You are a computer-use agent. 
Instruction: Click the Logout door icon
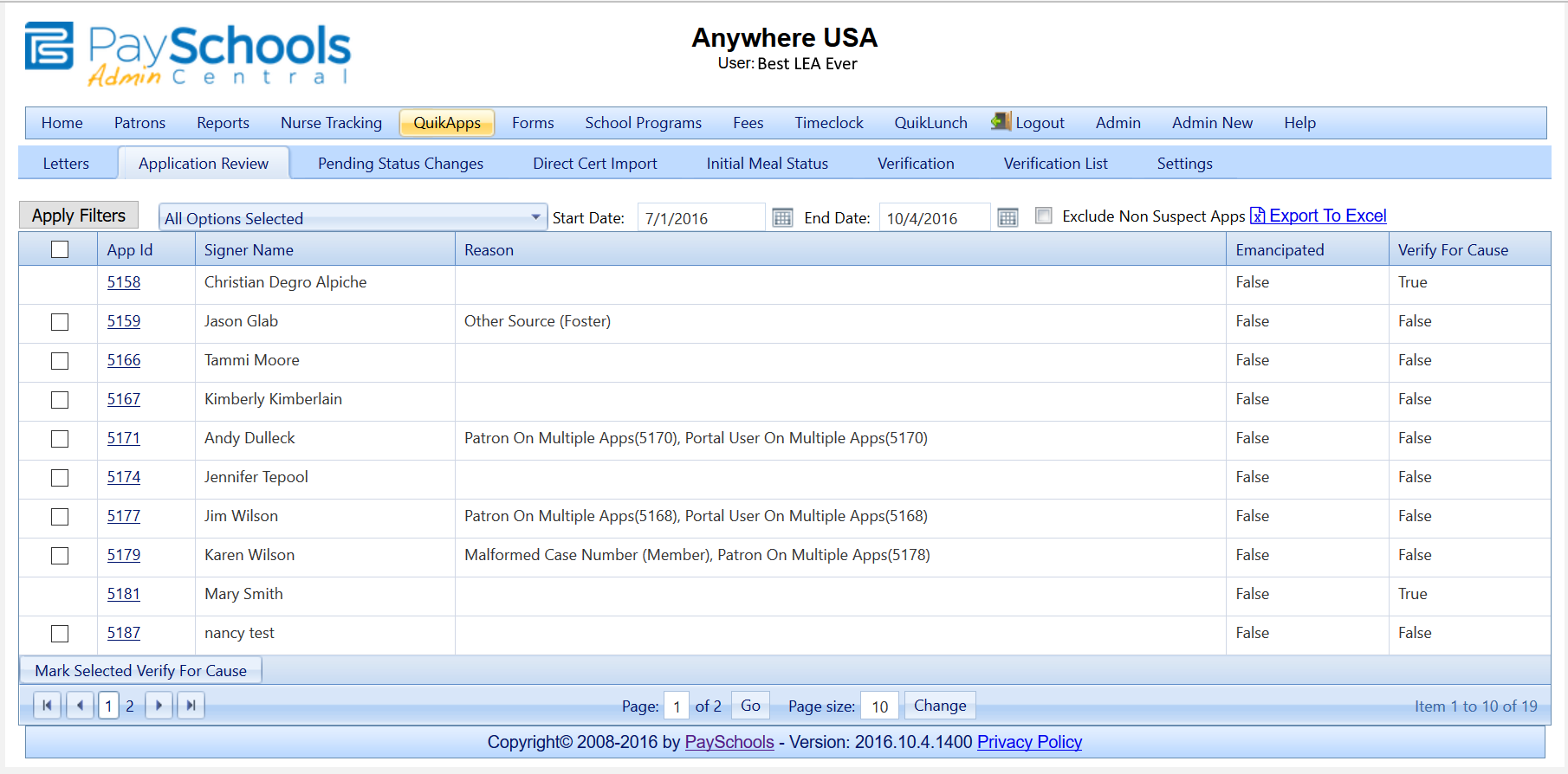point(1001,121)
